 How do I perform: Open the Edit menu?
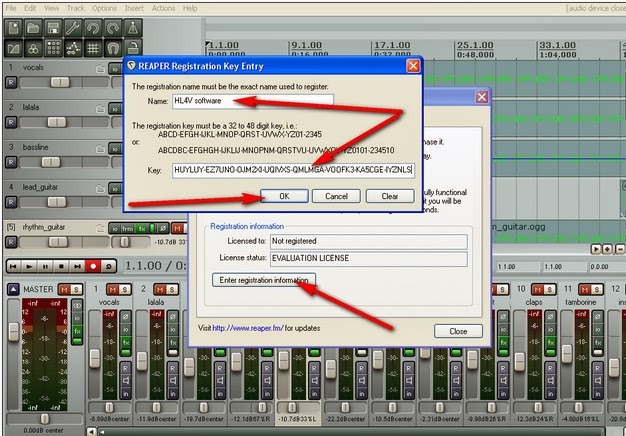(30, 8)
